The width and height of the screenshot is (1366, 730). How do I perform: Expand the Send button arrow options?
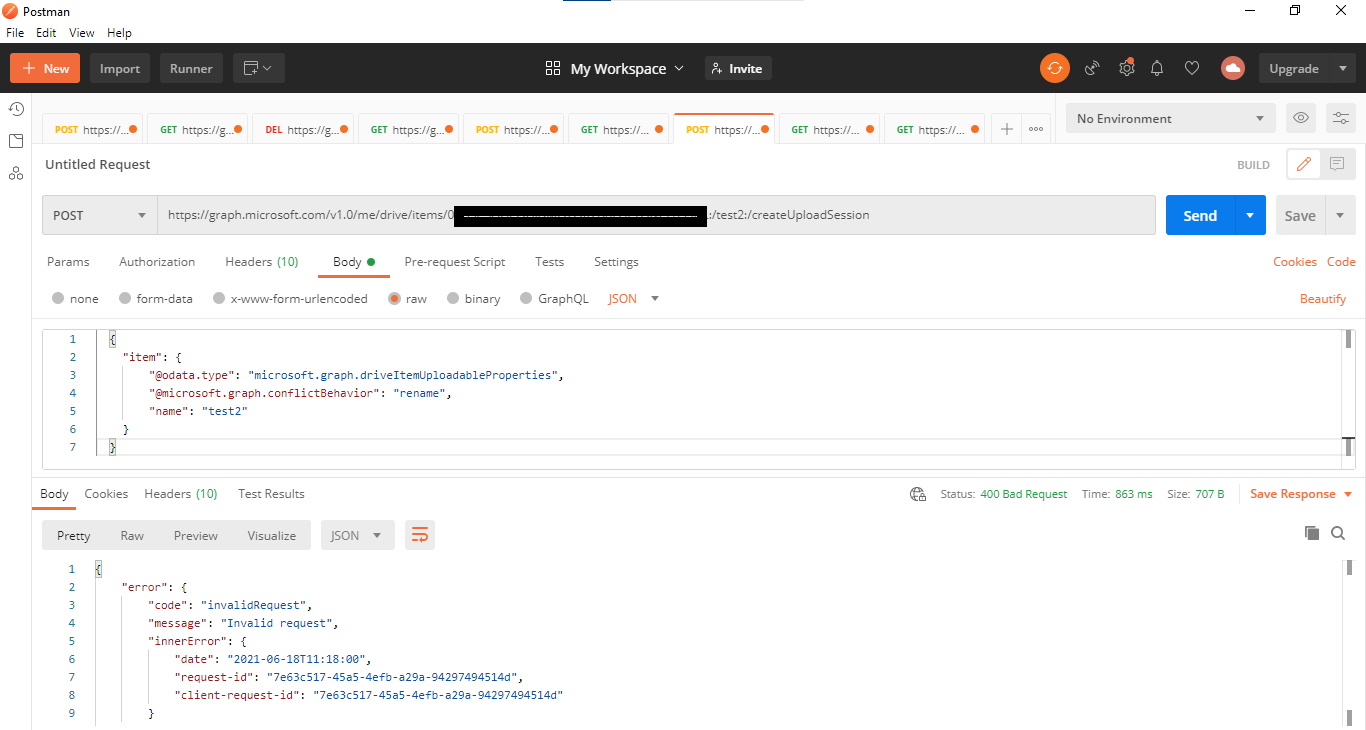click(x=1250, y=215)
